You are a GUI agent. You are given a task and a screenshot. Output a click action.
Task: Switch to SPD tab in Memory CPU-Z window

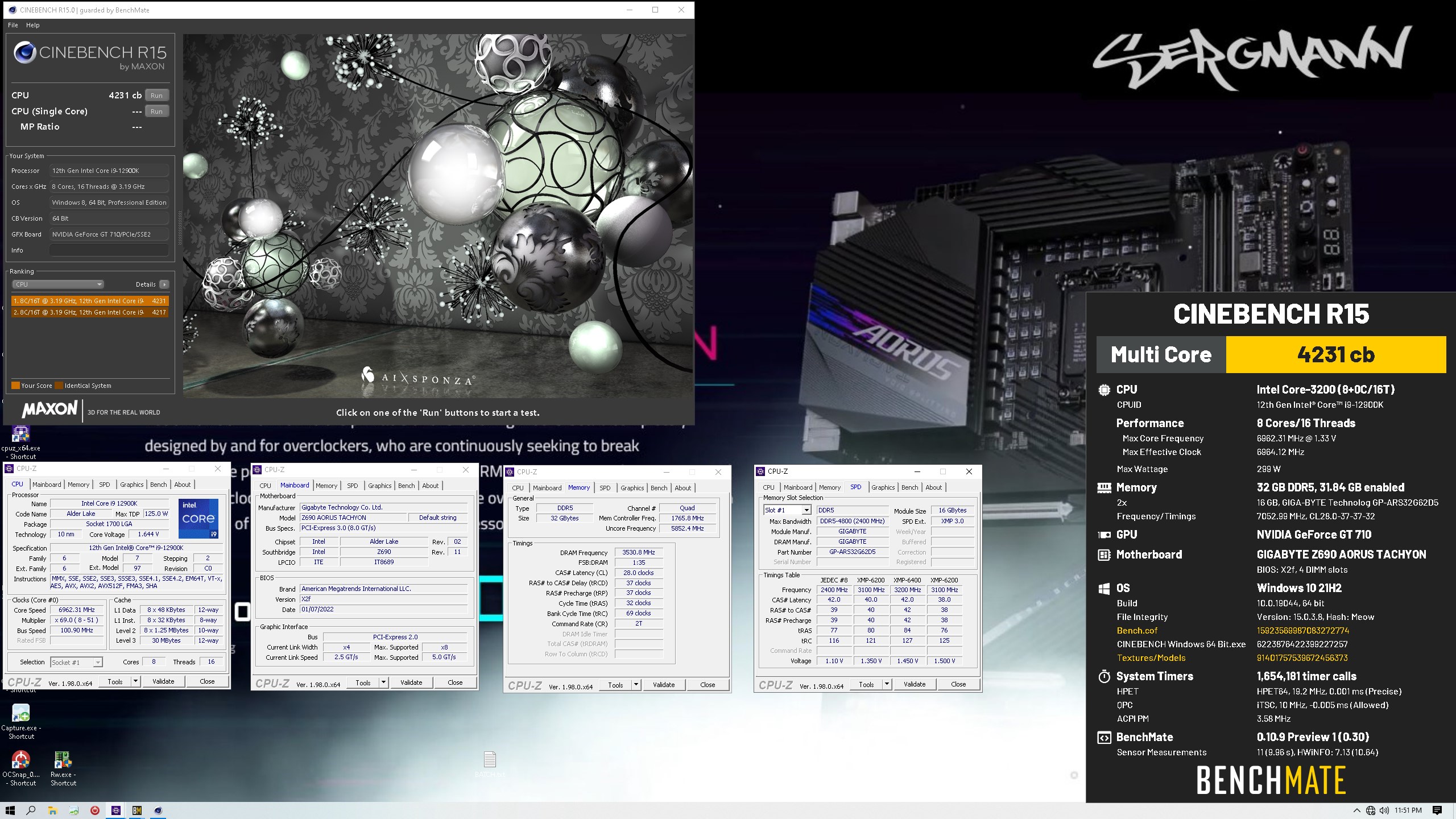coord(605,488)
